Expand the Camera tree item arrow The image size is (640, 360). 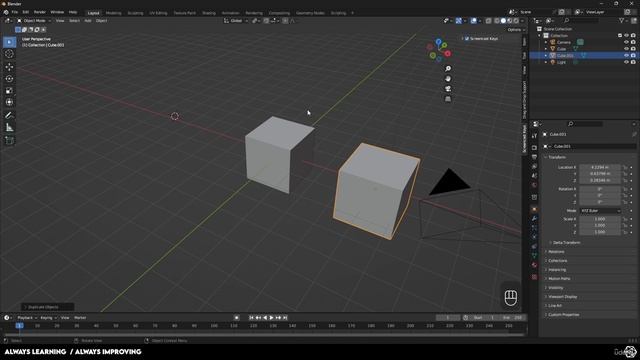click(546, 42)
